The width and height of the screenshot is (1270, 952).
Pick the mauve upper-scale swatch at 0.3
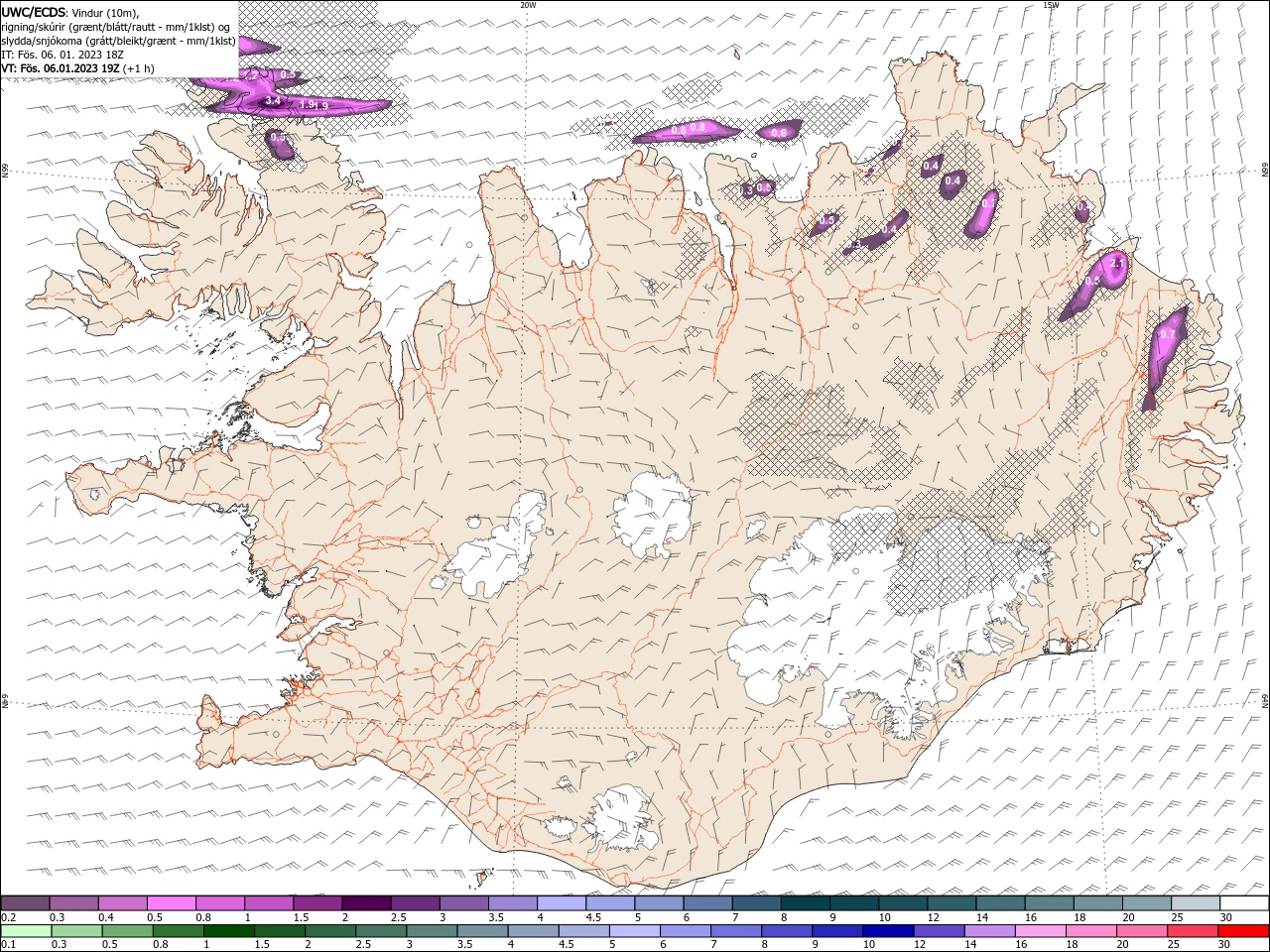(x=73, y=902)
